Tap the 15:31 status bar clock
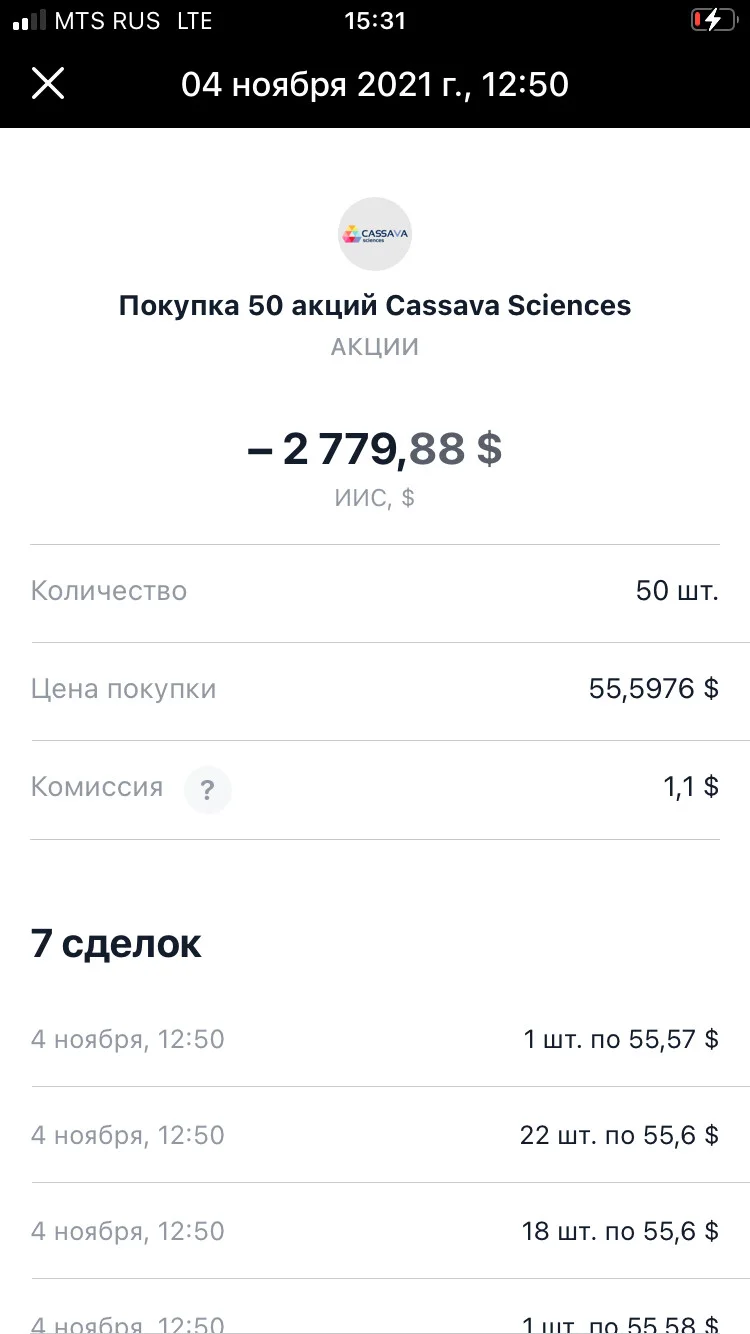This screenshot has height=1334, width=750. tap(375, 21)
